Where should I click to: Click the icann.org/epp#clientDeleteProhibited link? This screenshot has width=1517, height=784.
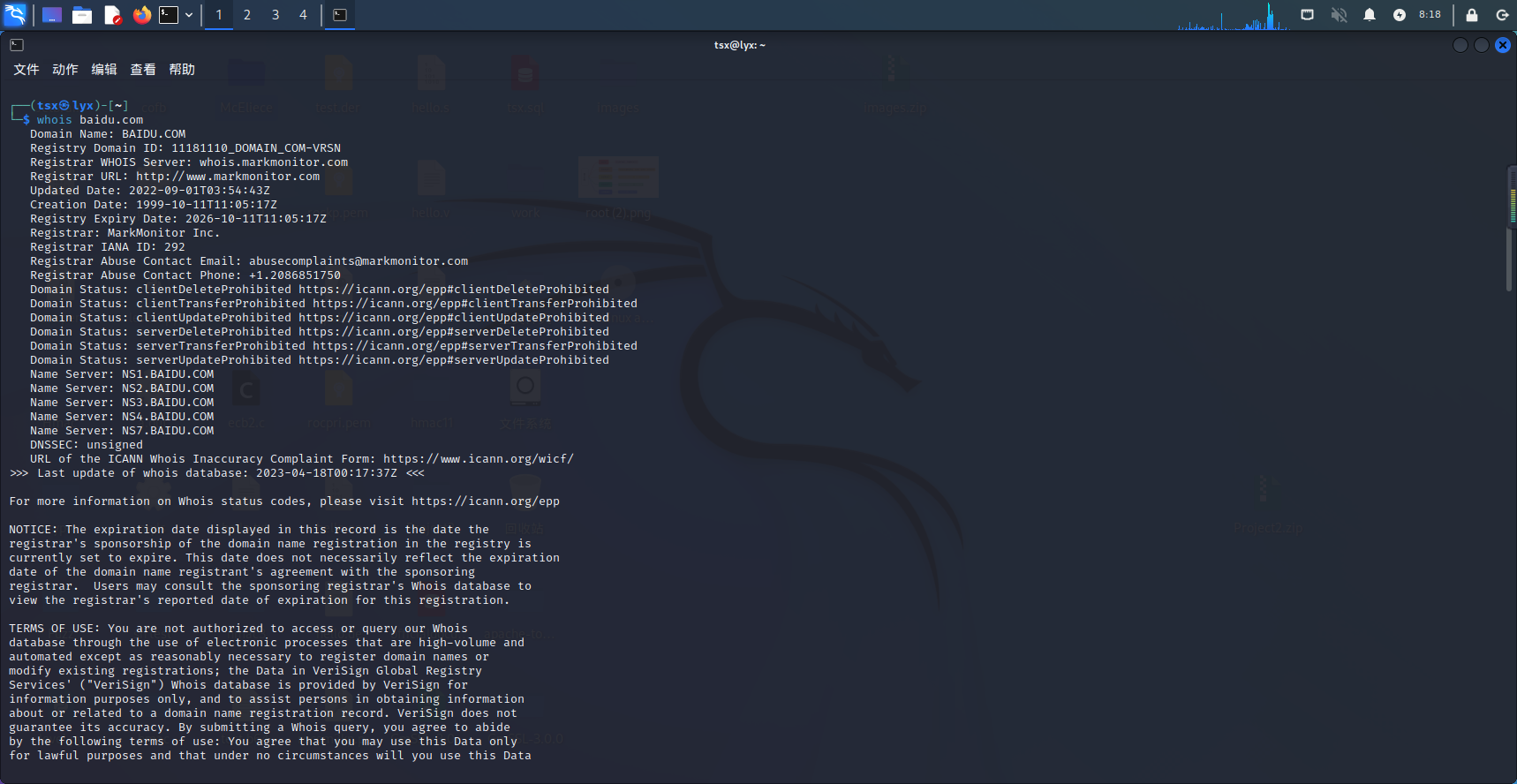click(454, 290)
